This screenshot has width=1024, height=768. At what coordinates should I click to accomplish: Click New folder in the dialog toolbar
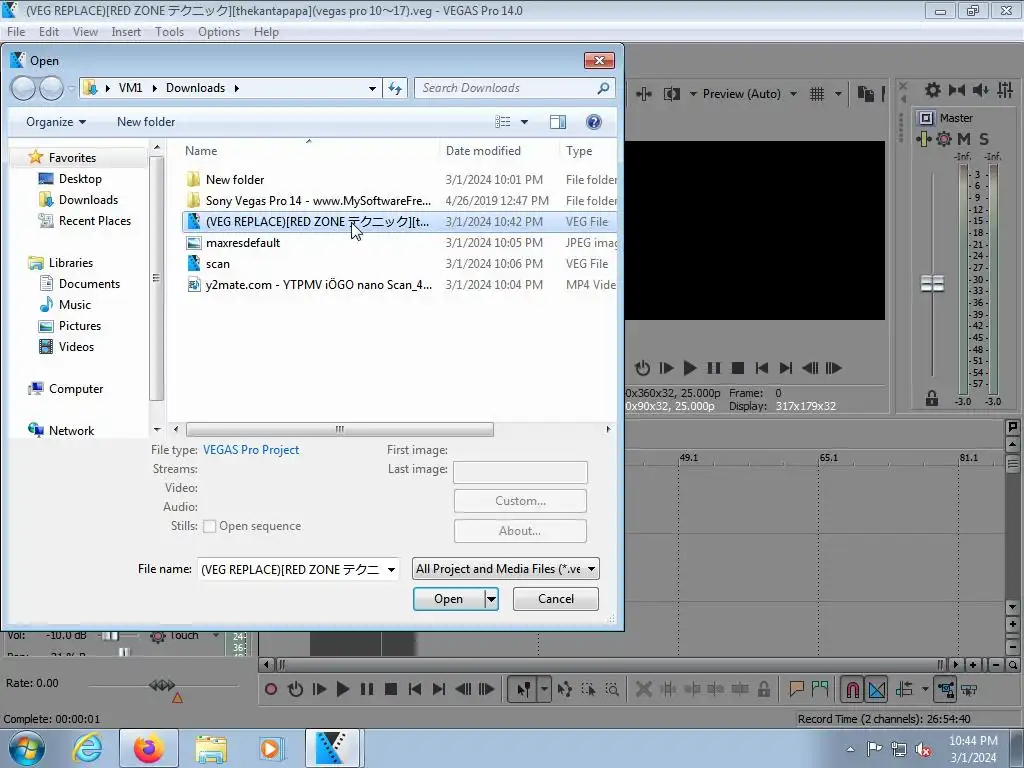click(146, 122)
